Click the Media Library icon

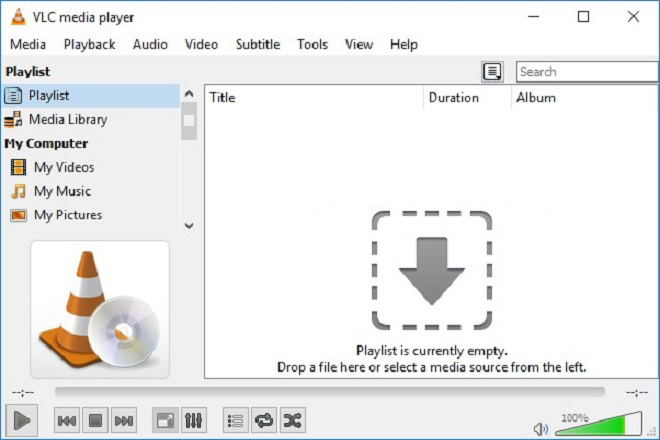(x=13, y=120)
